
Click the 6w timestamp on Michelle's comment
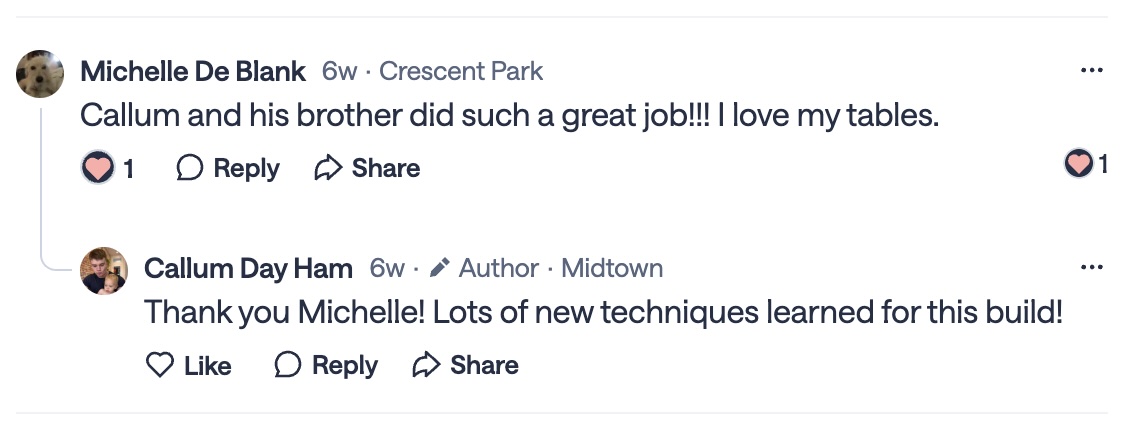pyautogui.click(x=339, y=71)
